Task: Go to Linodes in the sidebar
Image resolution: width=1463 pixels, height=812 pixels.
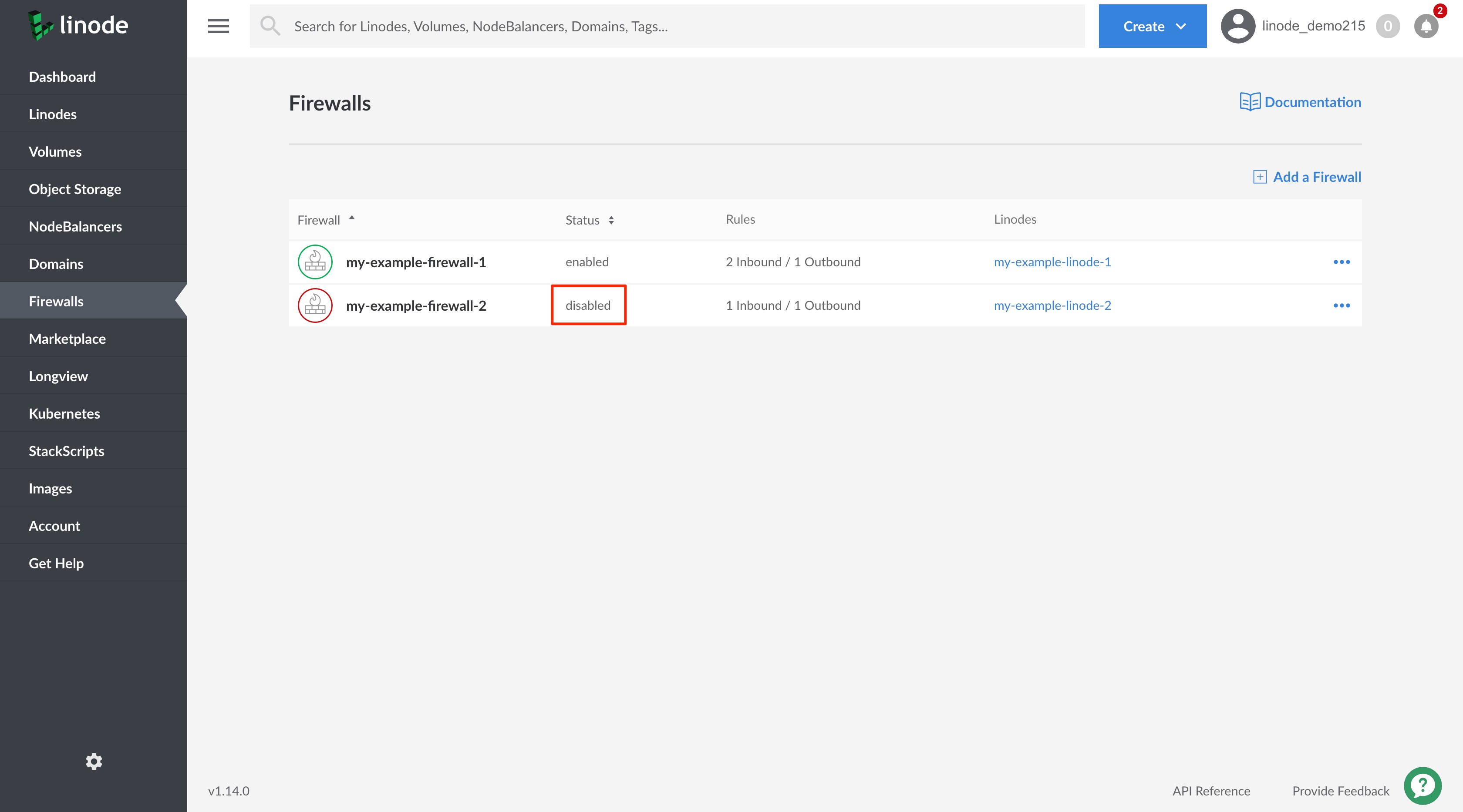Action: point(53,114)
